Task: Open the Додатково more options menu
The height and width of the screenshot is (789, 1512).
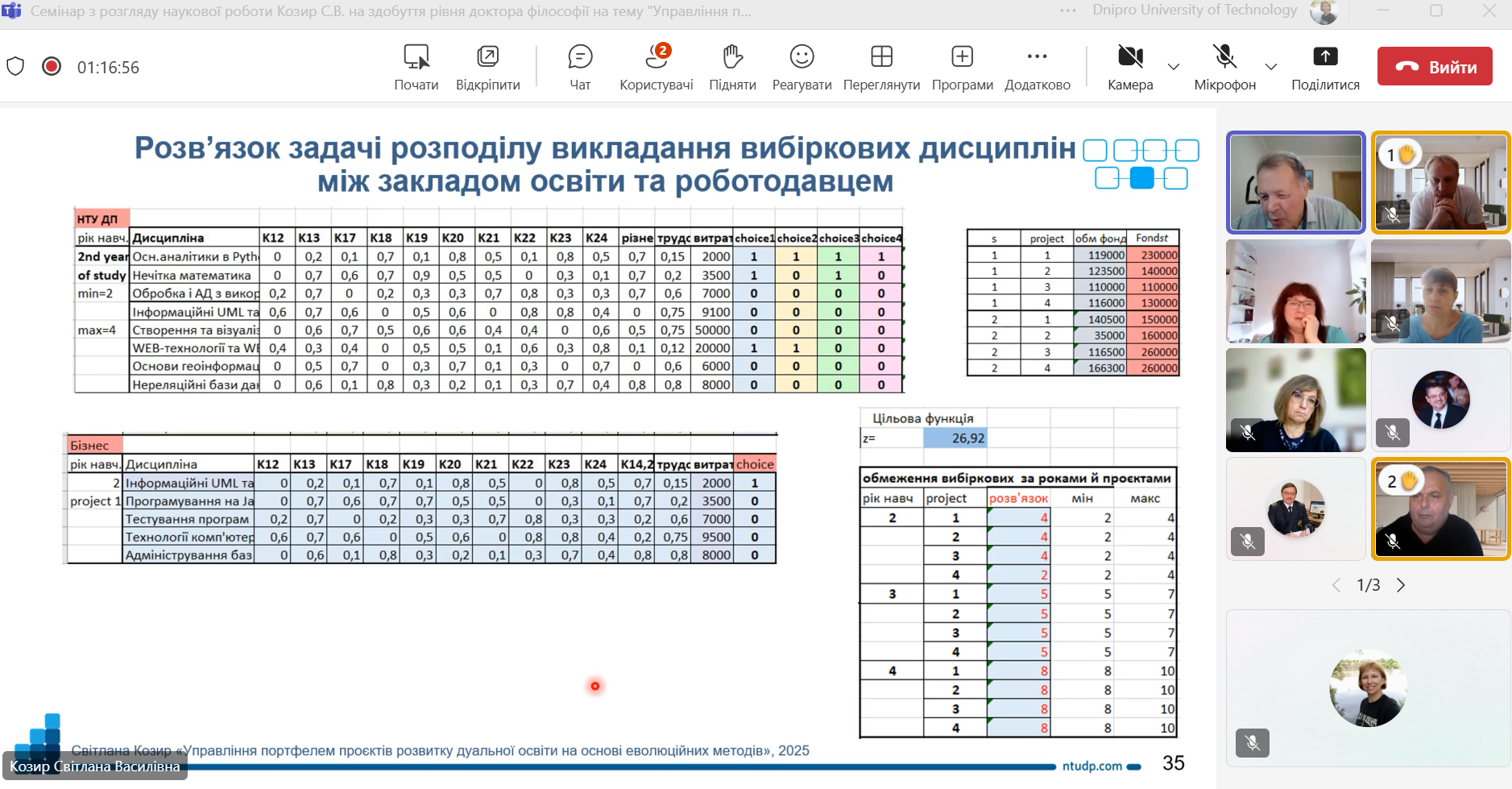Action: pos(1037,66)
